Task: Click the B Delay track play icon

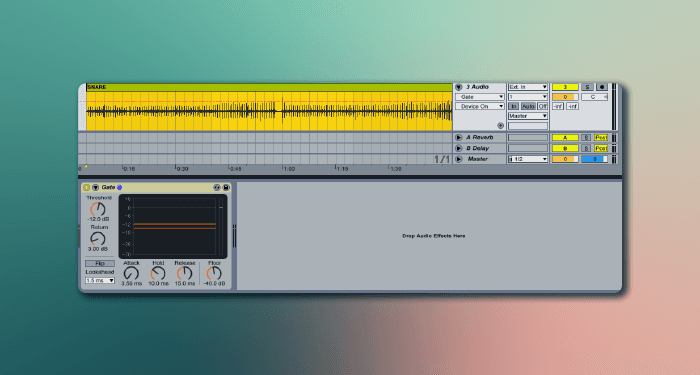Action: (458, 148)
